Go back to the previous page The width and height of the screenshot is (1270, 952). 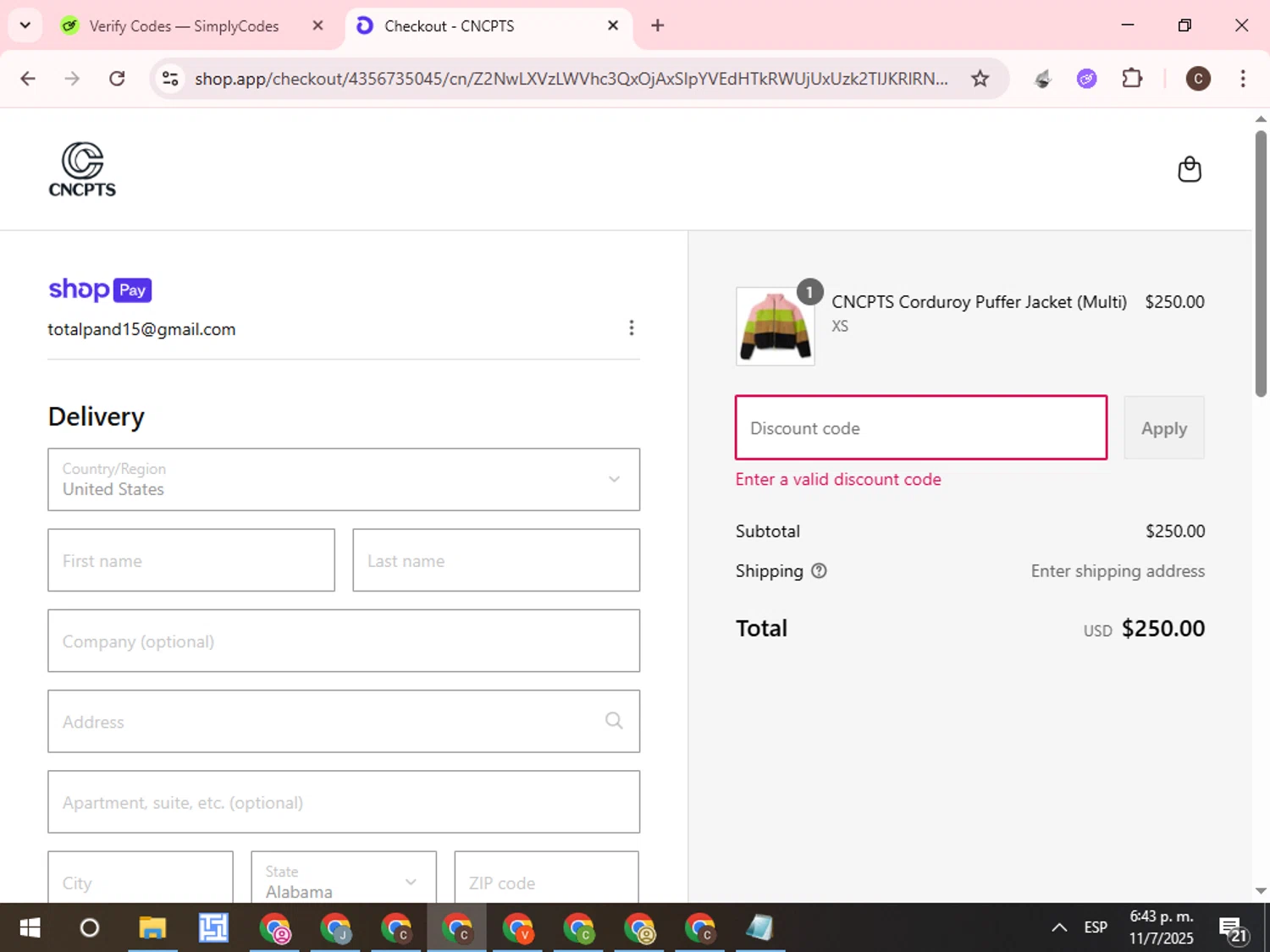(28, 79)
